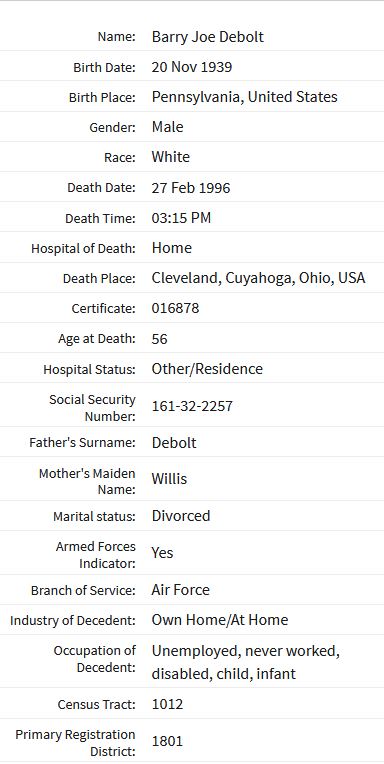The image size is (384, 764).
Task: Click Pennsylvania, United States birth place
Action: pos(244,97)
